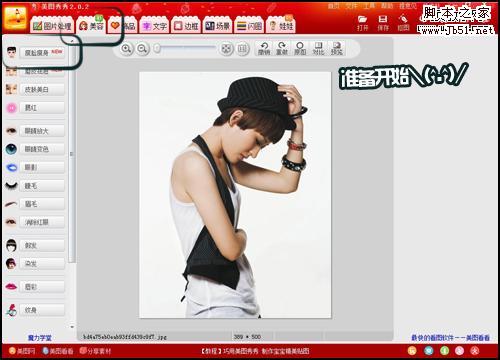Select the 眉毛 eyebrow button
This screenshot has width=500, height=360.
42,204
